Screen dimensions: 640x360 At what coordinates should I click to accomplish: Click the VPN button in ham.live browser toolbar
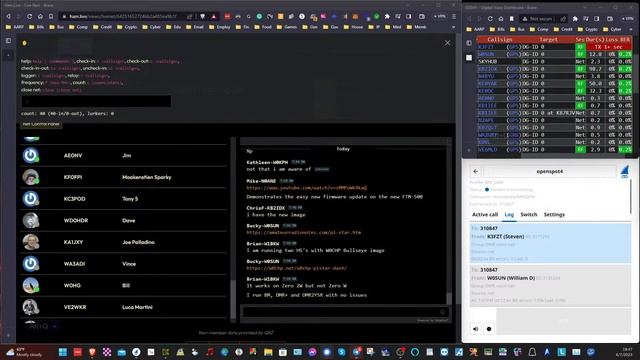pyautogui.click(x=440, y=16)
